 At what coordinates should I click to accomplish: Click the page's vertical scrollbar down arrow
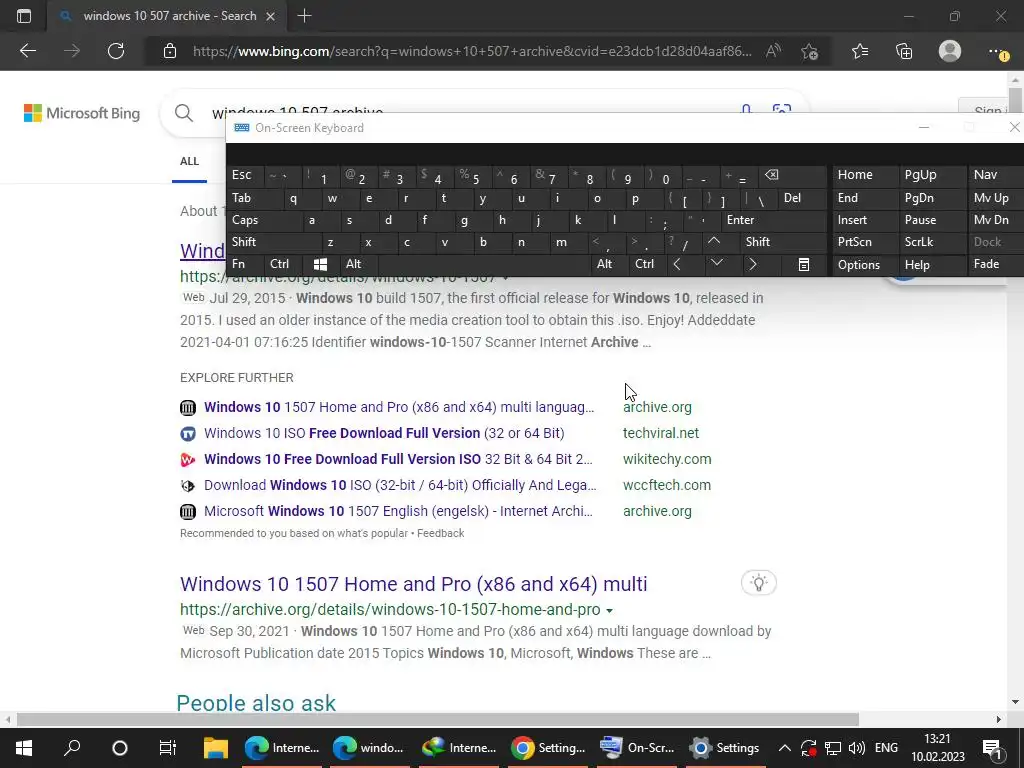1015,702
